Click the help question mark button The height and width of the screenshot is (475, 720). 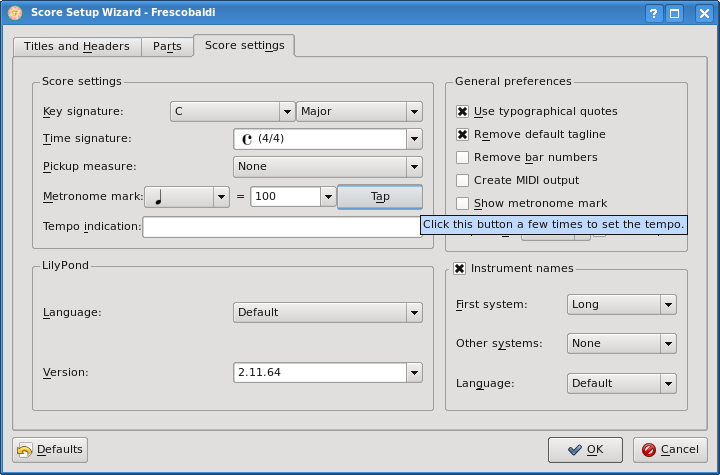click(x=654, y=13)
